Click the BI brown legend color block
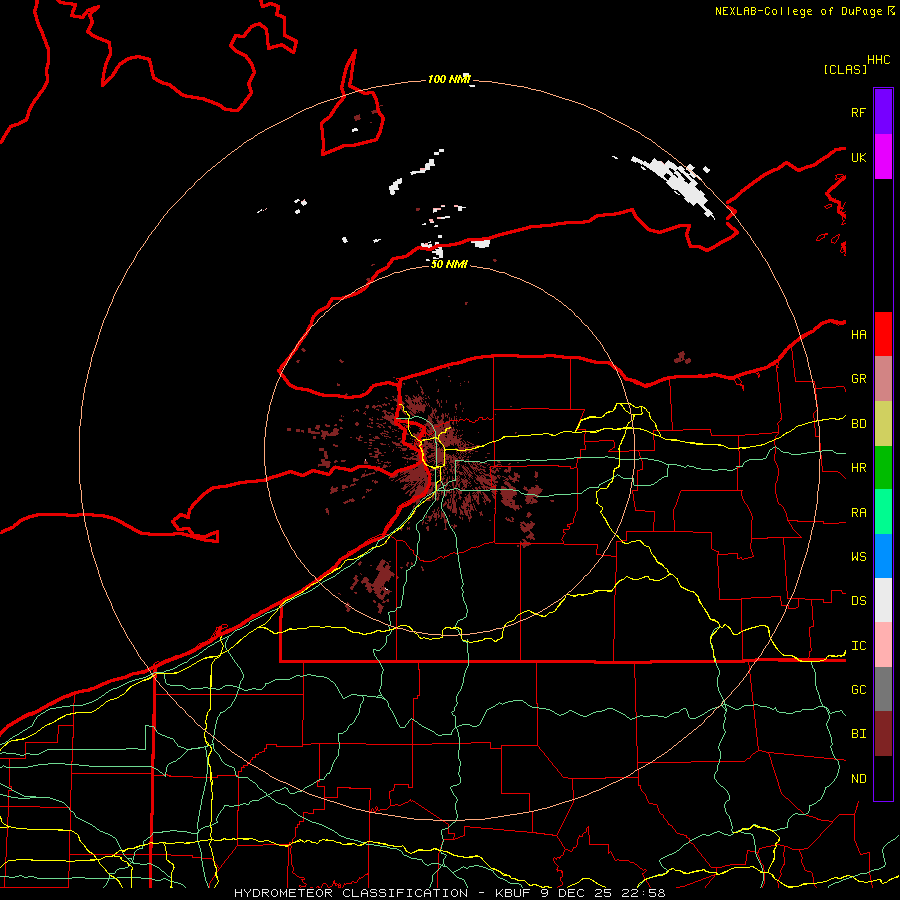This screenshot has width=900, height=900. 883,734
